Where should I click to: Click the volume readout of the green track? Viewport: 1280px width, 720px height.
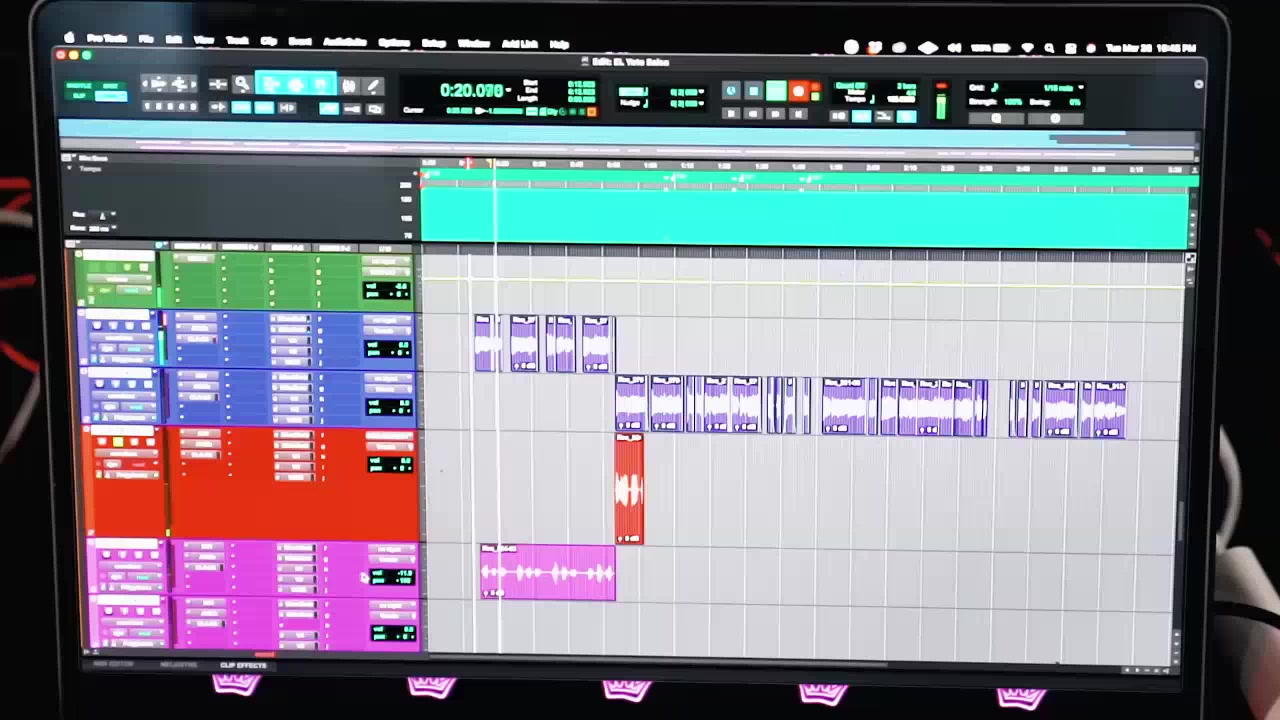pos(388,287)
